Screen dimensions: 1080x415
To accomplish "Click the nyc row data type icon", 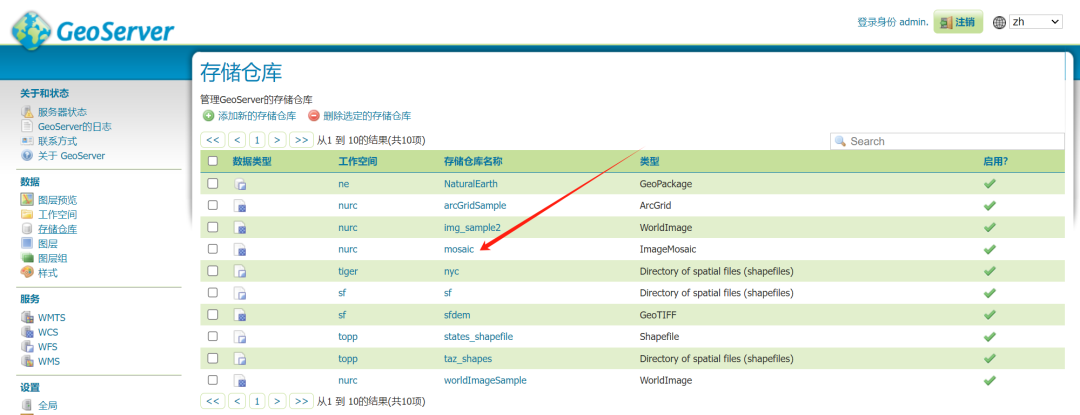I will [x=240, y=272].
